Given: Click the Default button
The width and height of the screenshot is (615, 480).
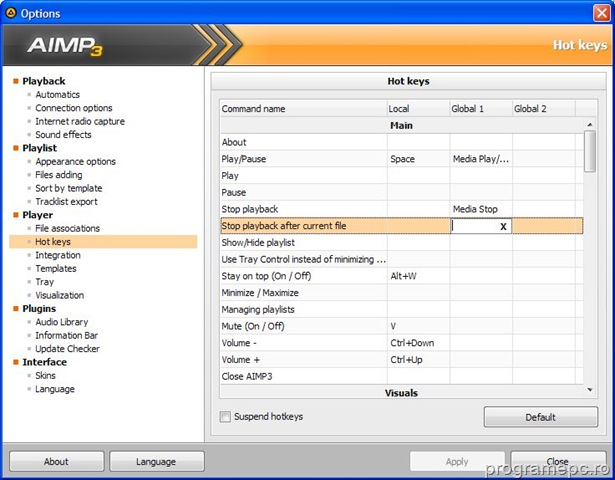Looking at the screenshot, I should pyautogui.click(x=541, y=417).
